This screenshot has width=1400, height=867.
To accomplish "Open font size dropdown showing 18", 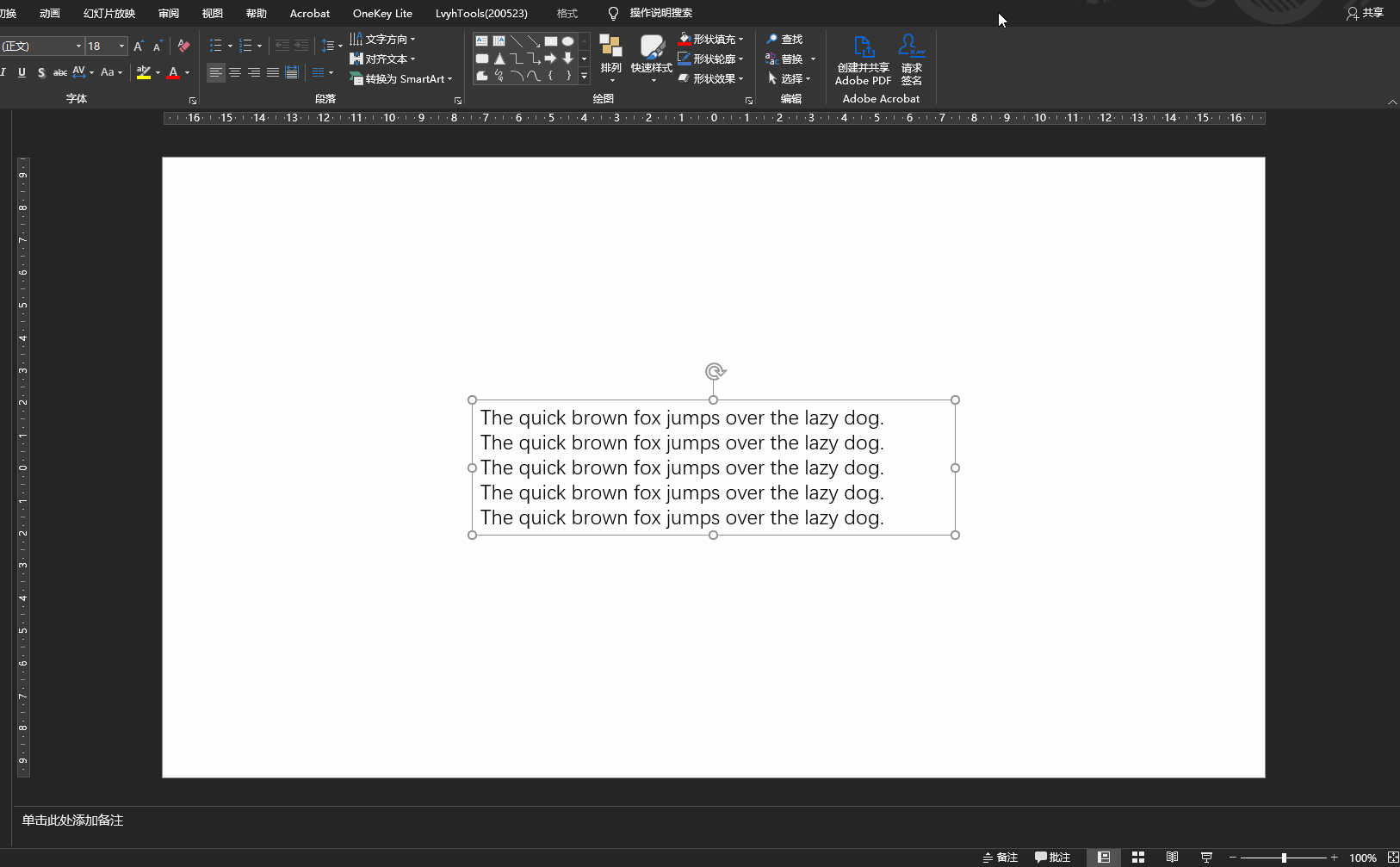I will pyautogui.click(x=121, y=46).
